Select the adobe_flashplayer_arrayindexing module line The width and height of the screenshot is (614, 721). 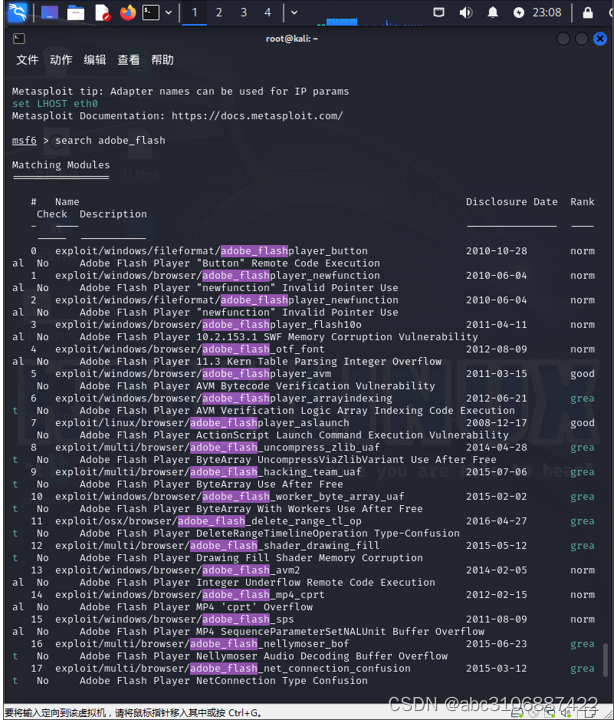(224, 398)
